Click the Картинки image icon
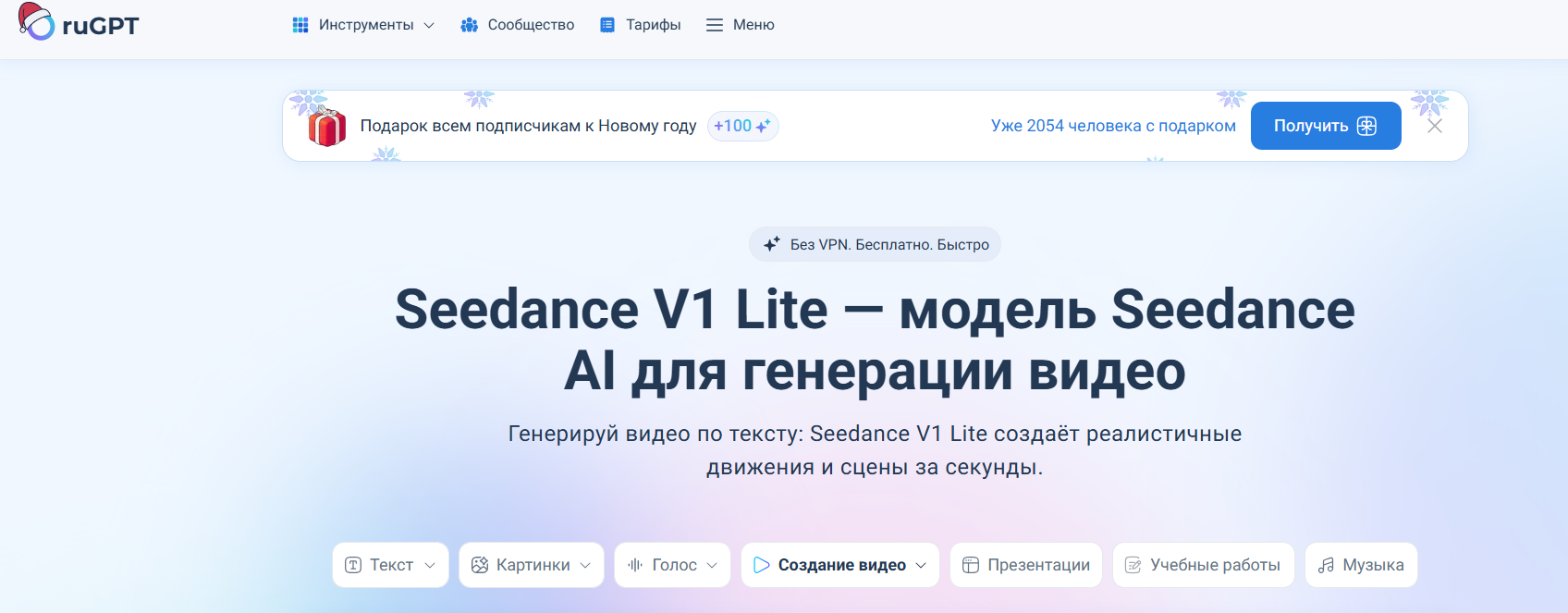This screenshot has height=613, width=1568. pos(480,565)
